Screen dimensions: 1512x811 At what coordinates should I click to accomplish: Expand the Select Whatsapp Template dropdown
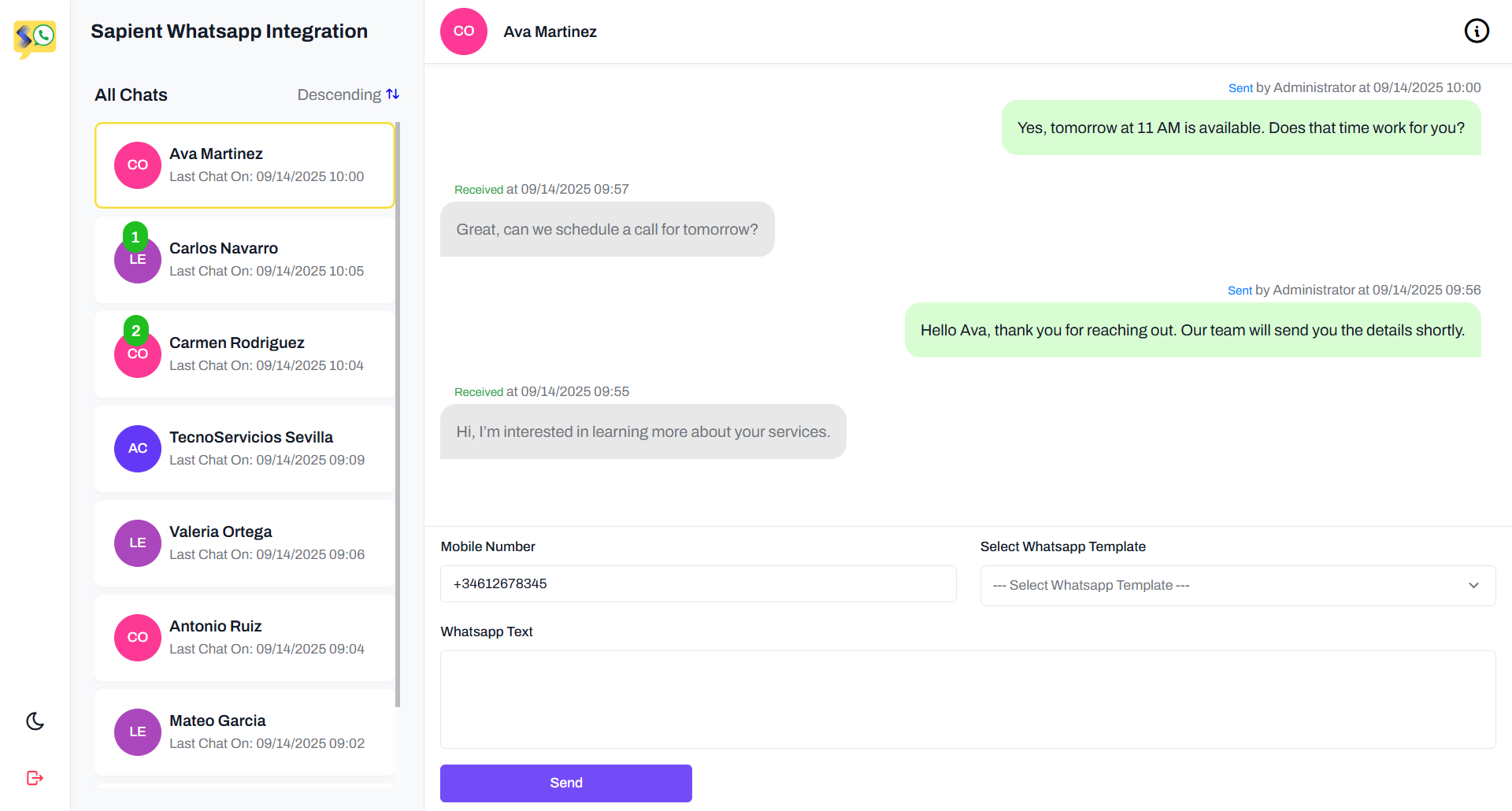point(1237,586)
